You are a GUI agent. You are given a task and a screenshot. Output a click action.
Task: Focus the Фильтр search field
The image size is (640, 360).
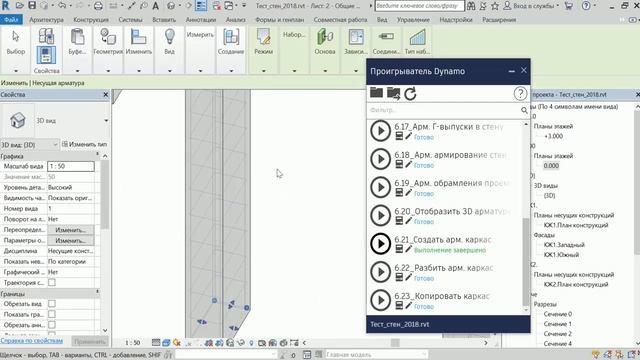(x=444, y=110)
